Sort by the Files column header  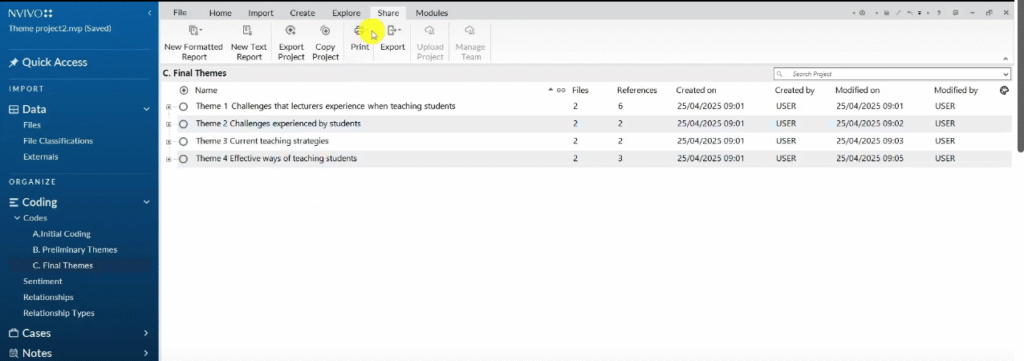click(580, 91)
